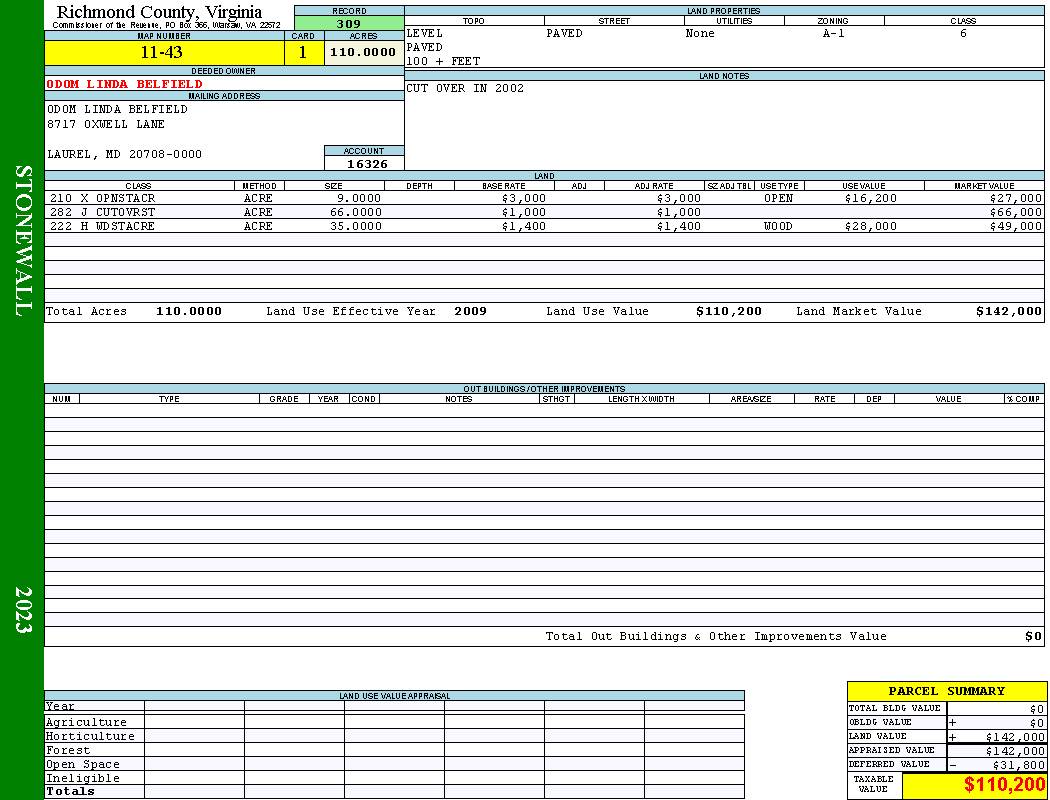Click the Forest row label
1050x800 pixels.
pos(68,750)
